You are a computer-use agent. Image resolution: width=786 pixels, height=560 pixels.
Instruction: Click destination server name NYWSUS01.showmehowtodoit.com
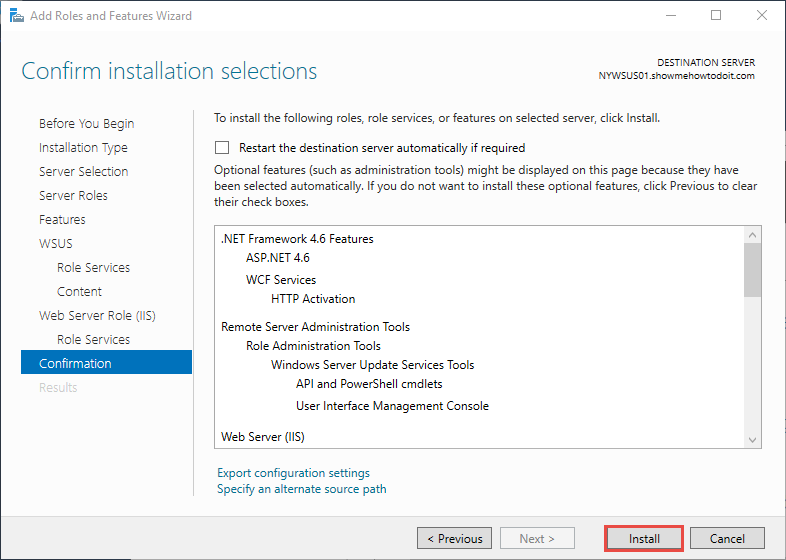676,76
